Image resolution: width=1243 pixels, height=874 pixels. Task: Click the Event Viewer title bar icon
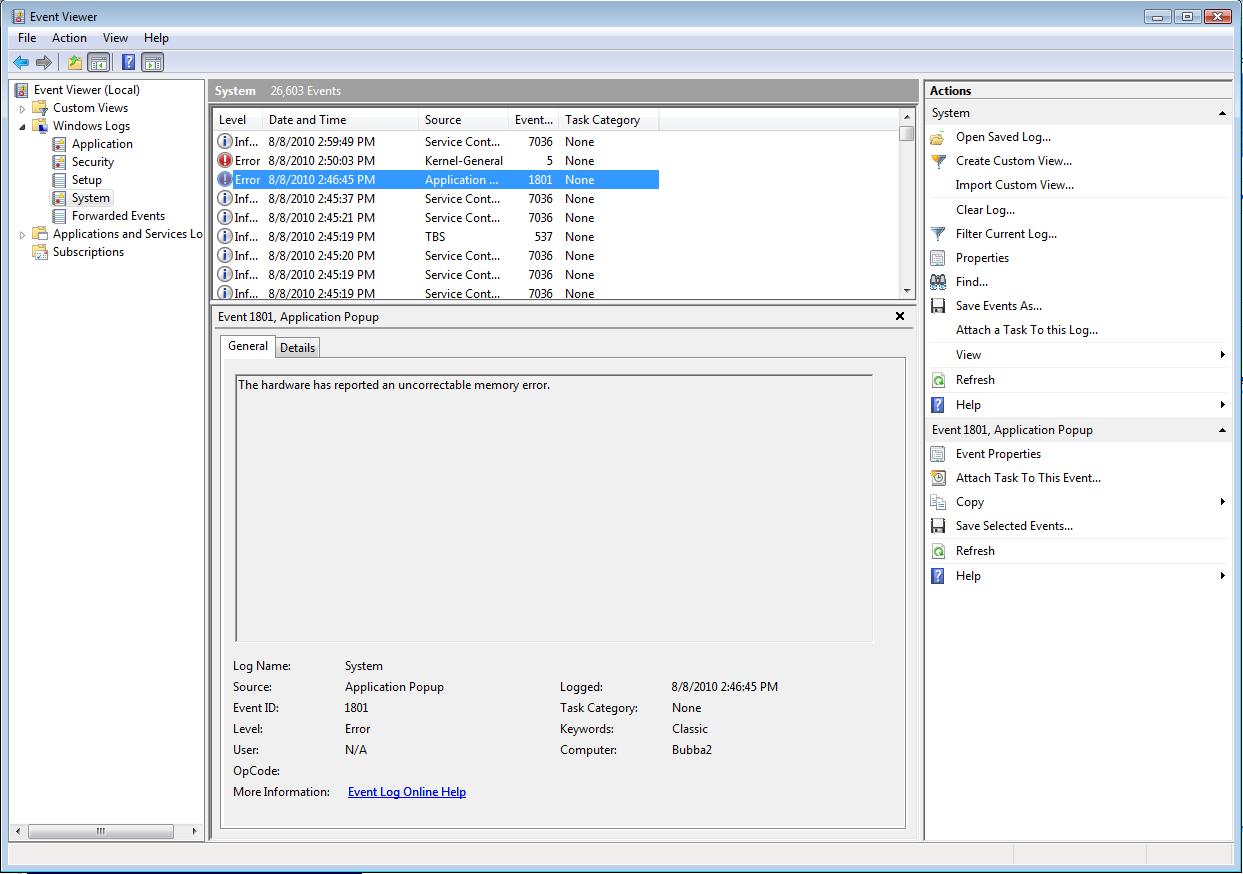(x=20, y=17)
